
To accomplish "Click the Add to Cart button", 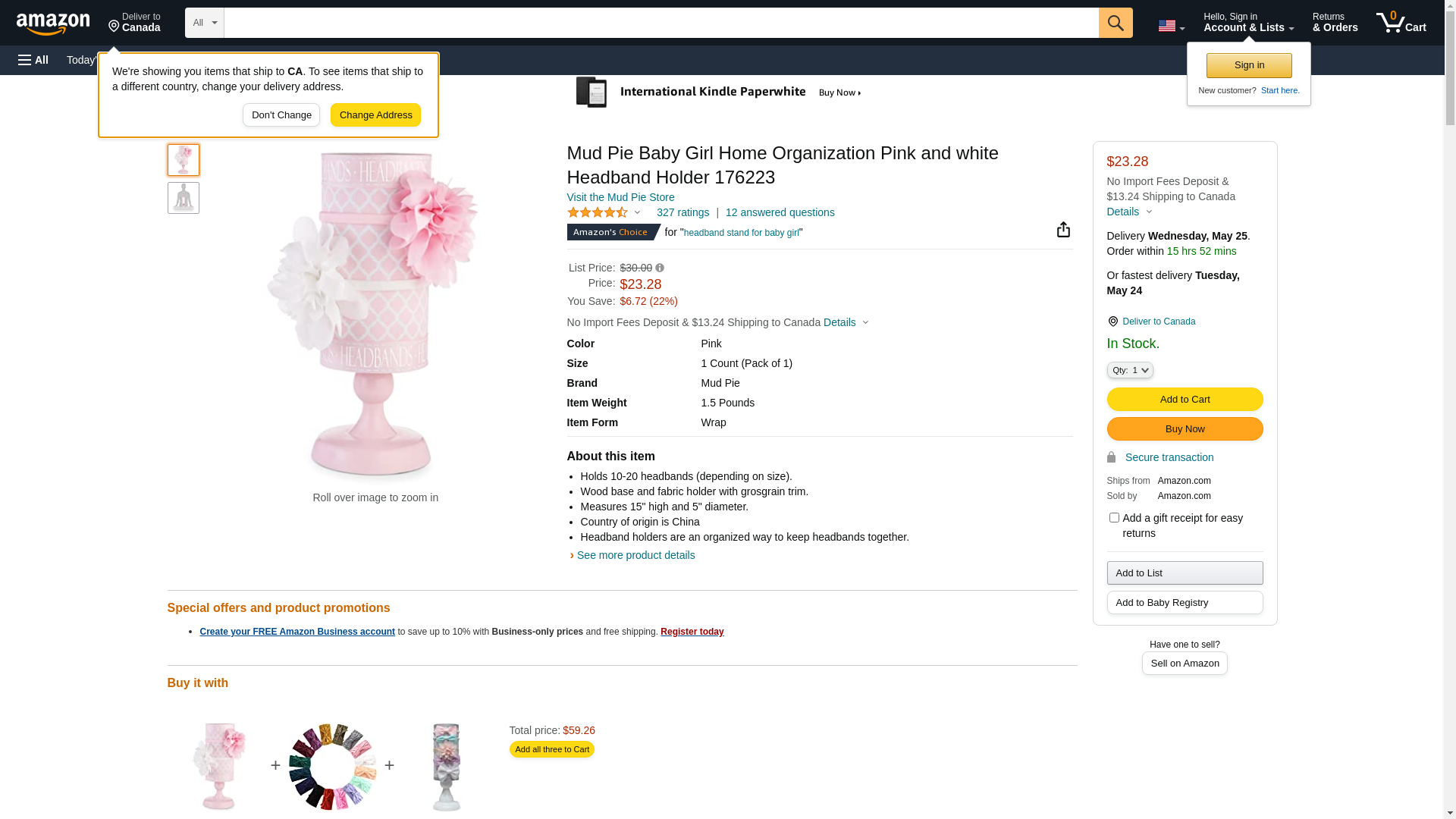I will point(1185,400).
